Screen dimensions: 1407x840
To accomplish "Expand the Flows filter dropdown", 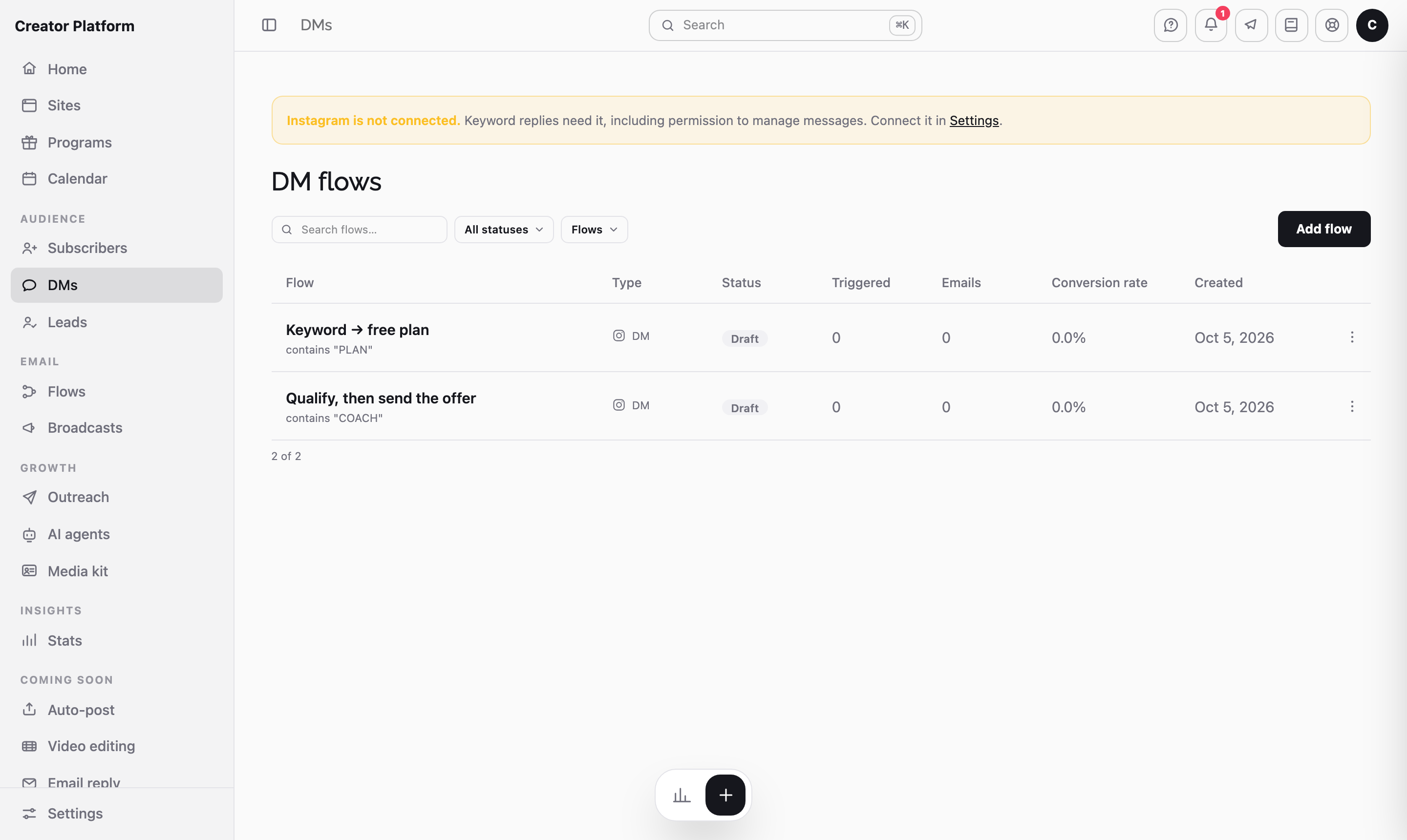I will pos(594,229).
